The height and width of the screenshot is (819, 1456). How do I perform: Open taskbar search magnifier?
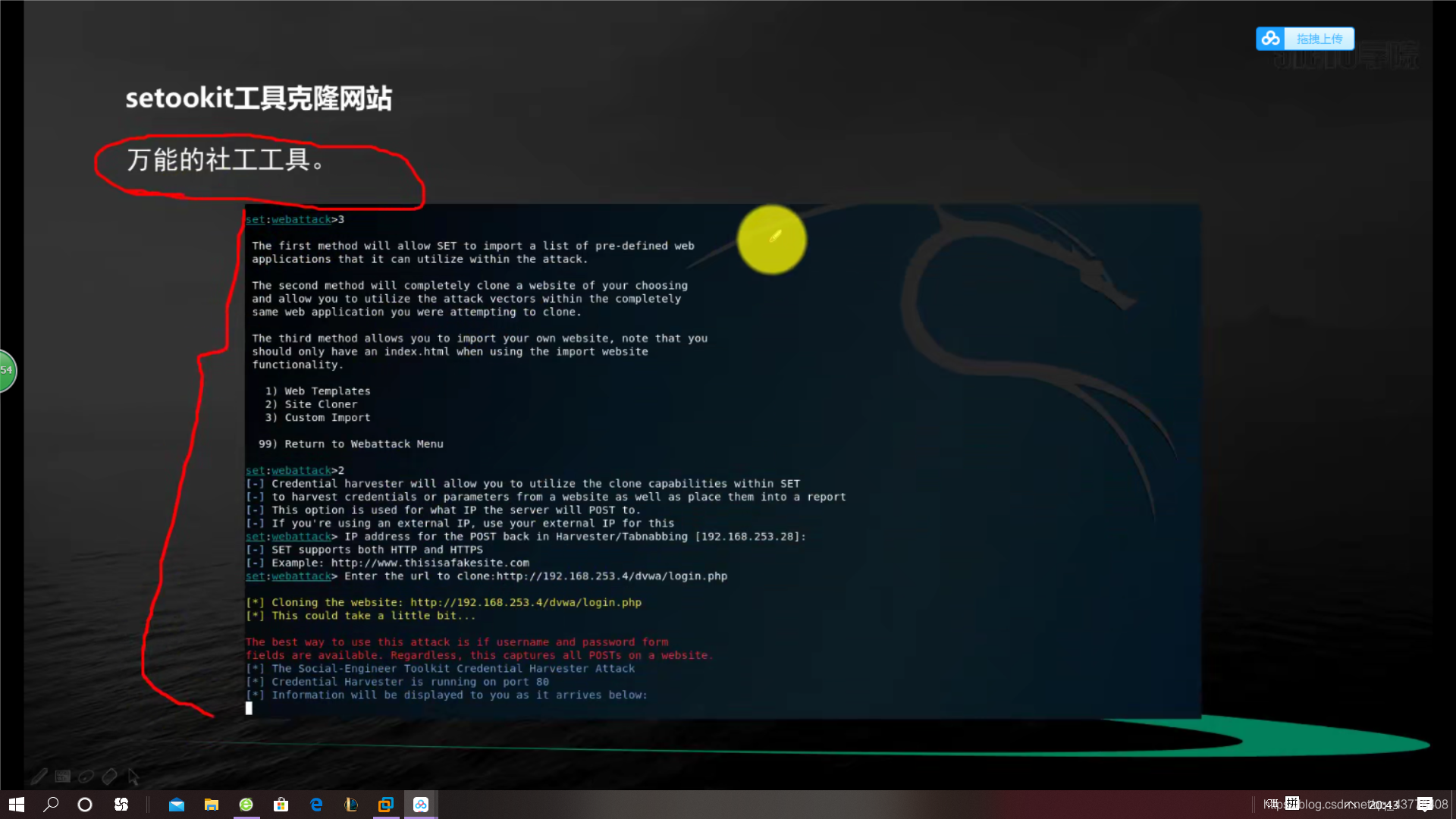coord(51,805)
